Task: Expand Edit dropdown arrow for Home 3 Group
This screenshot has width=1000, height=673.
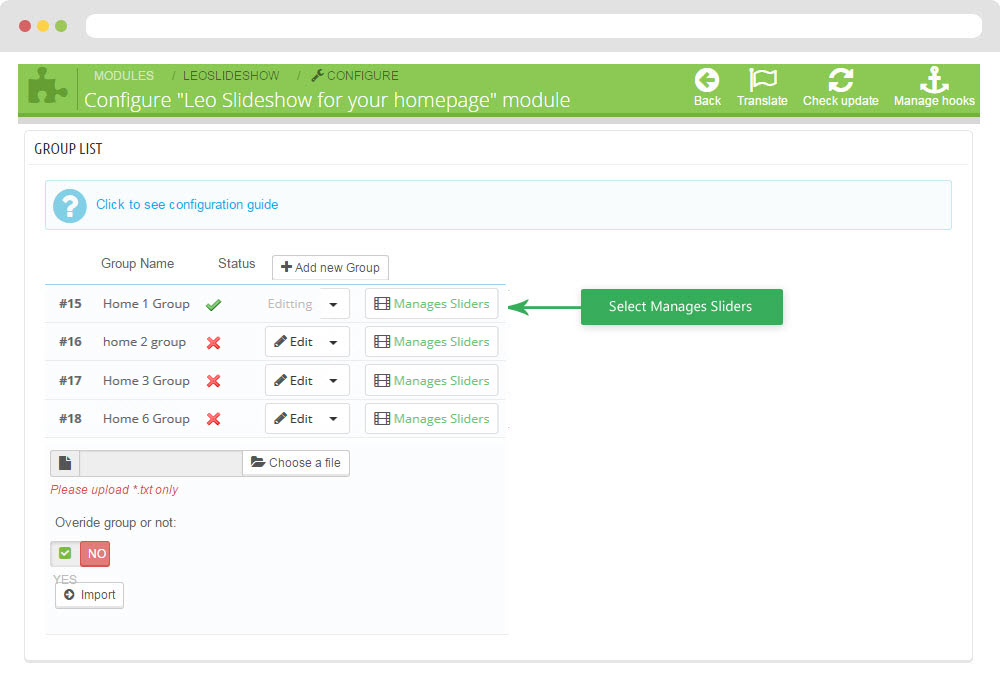Action: point(334,381)
